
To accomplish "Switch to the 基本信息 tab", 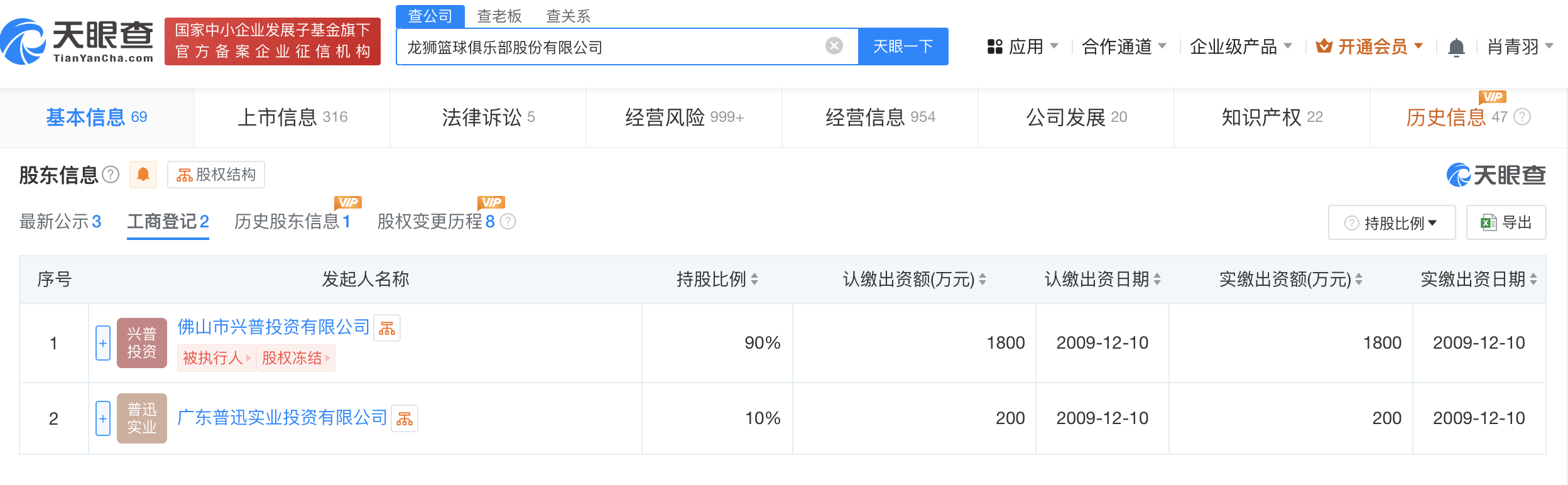I will (97, 117).
